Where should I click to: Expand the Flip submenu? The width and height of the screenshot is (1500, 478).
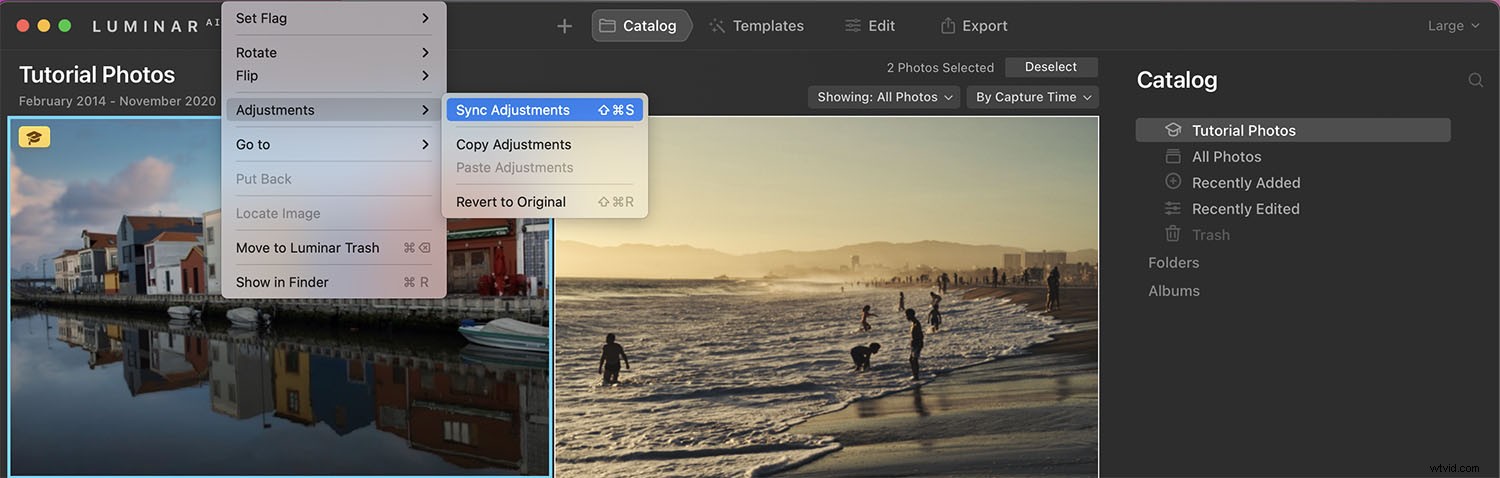click(333, 75)
